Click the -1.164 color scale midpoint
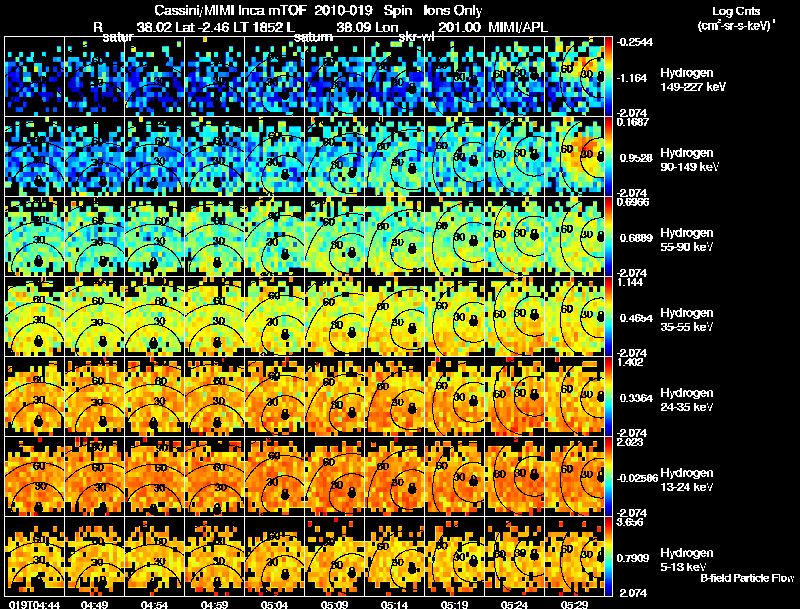 click(632, 78)
